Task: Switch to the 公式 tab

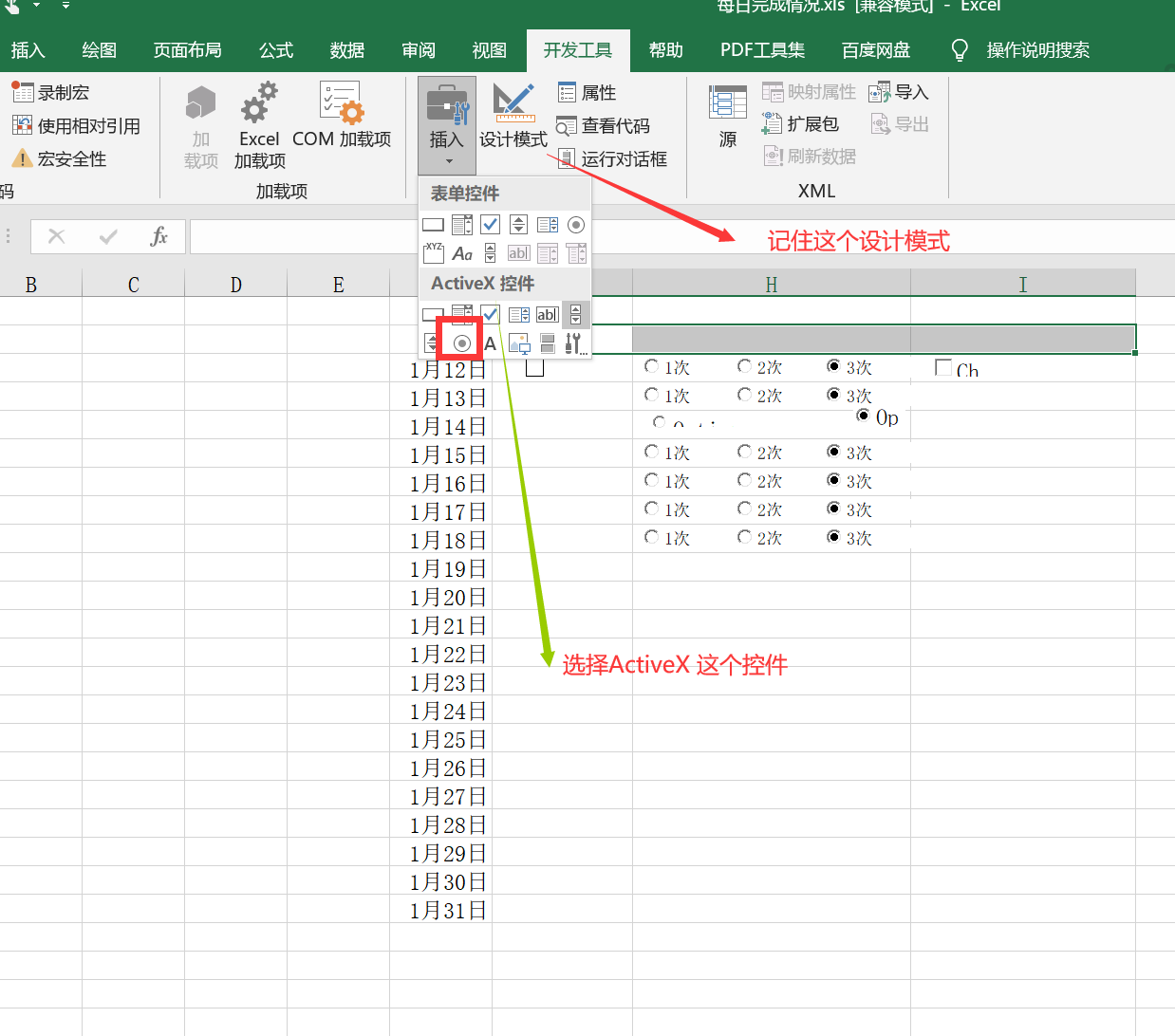Action: click(276, 50)
